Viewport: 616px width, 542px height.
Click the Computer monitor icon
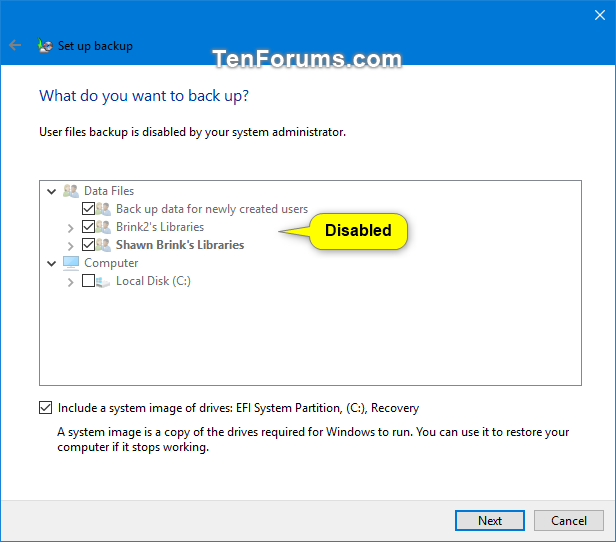(x=71, y=263)
